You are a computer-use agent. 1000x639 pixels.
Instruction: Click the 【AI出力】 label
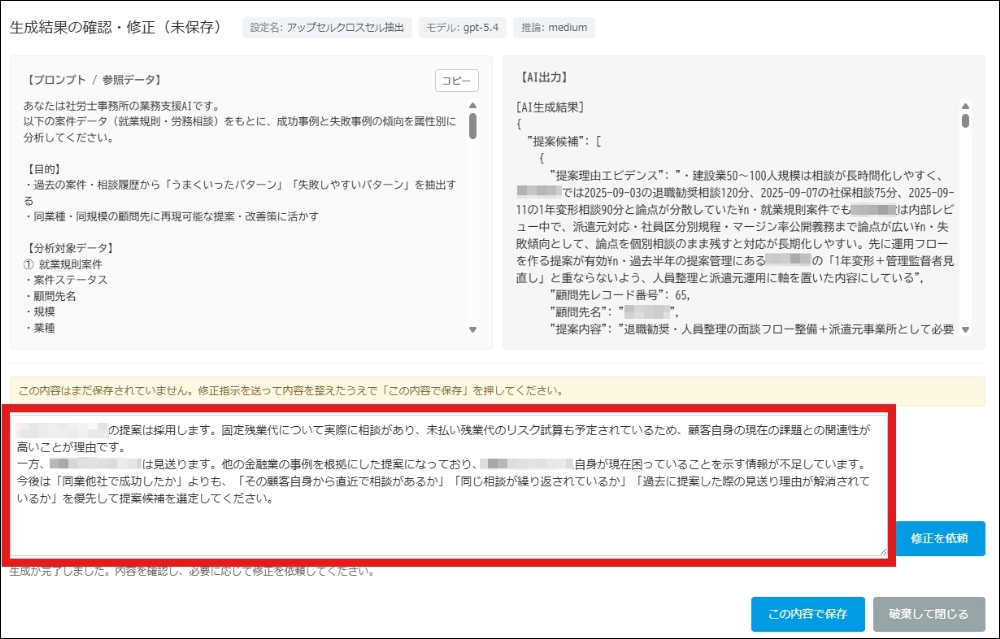click(543, 77)
